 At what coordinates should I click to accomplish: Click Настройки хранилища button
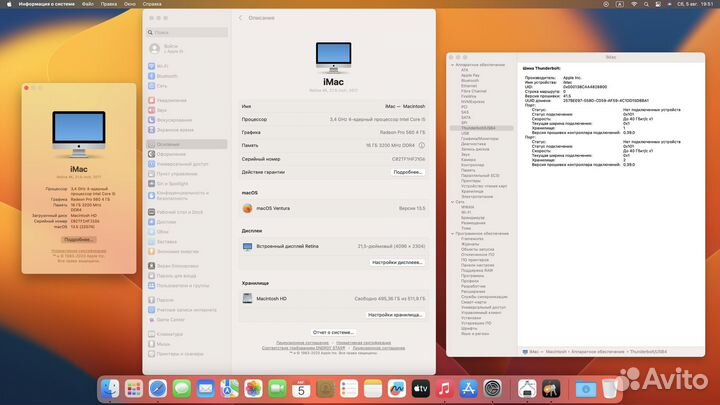[x=395, y=315]
